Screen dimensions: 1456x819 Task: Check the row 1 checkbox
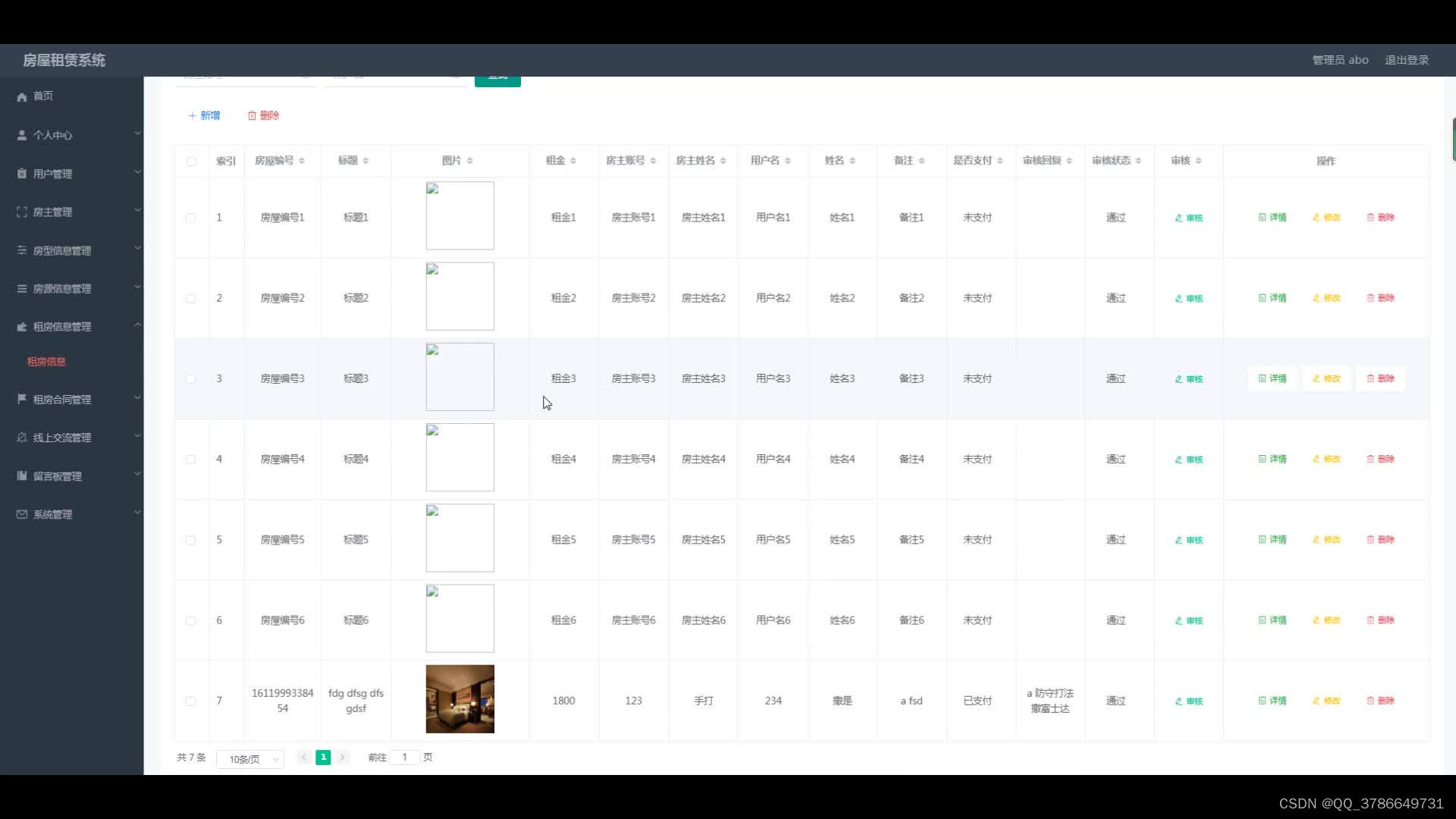point(190,218)
